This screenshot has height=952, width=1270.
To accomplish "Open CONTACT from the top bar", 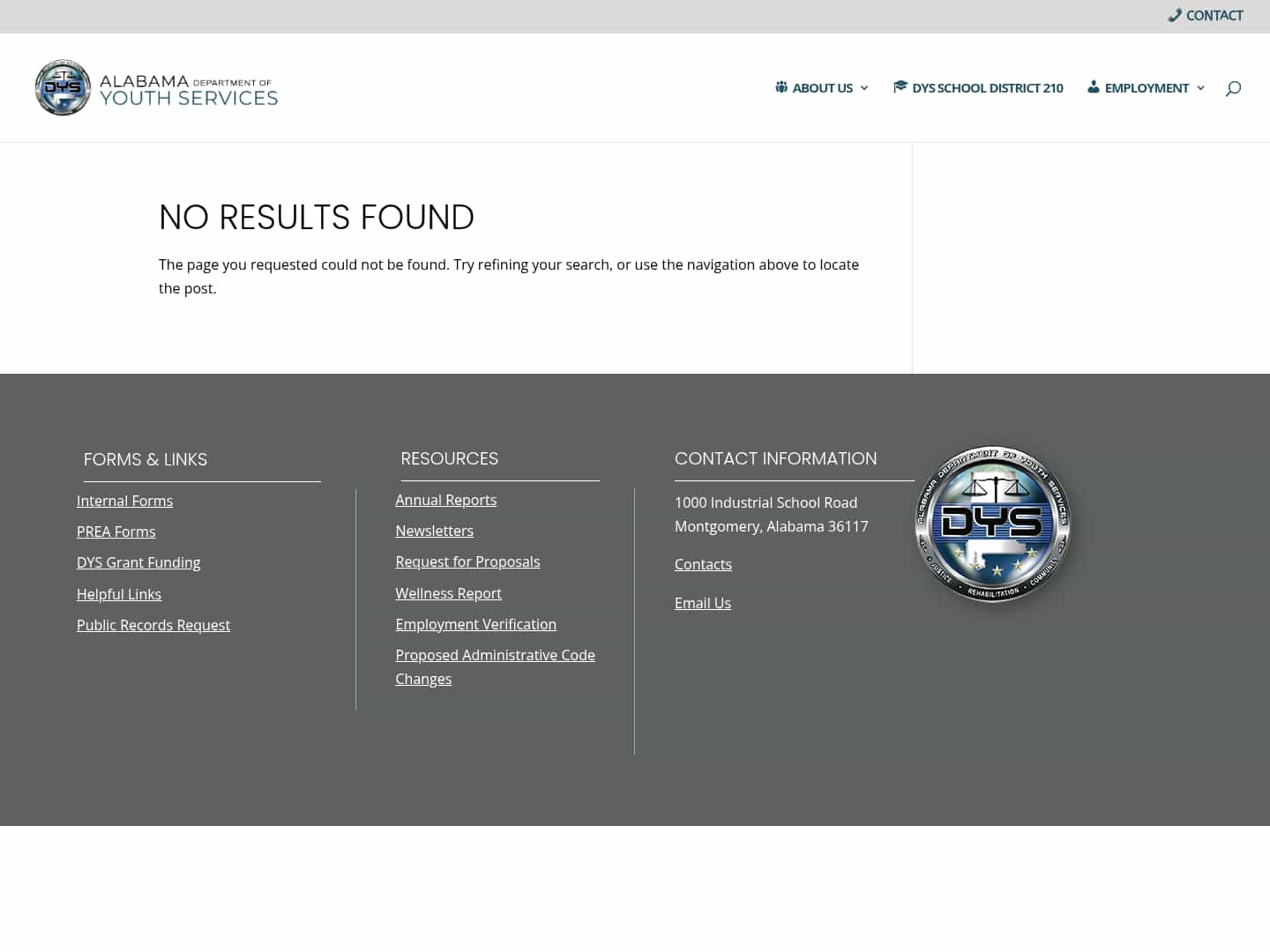I will 1214,15.
